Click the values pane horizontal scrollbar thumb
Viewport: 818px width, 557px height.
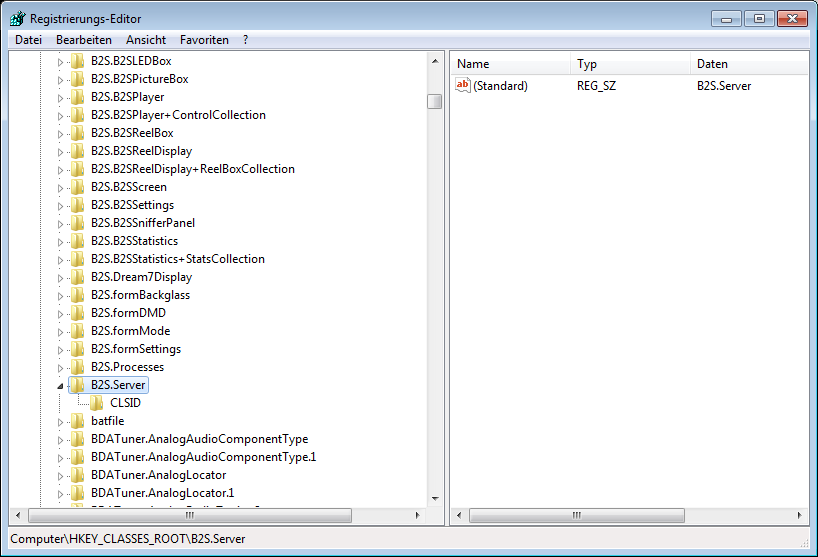tap(576, 515)
